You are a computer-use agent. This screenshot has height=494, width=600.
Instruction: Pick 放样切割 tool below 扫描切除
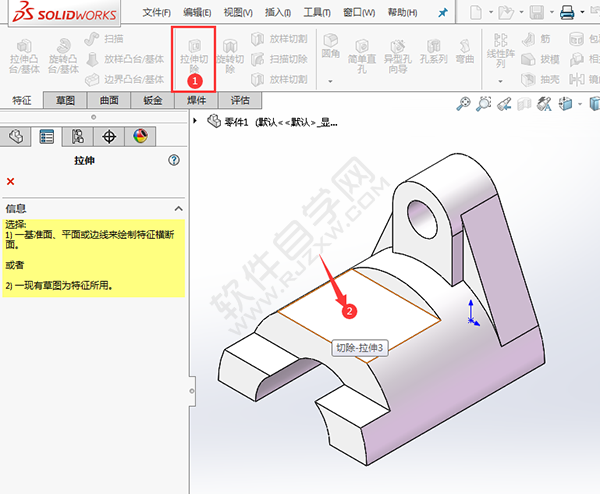click(x=279, y=79)
